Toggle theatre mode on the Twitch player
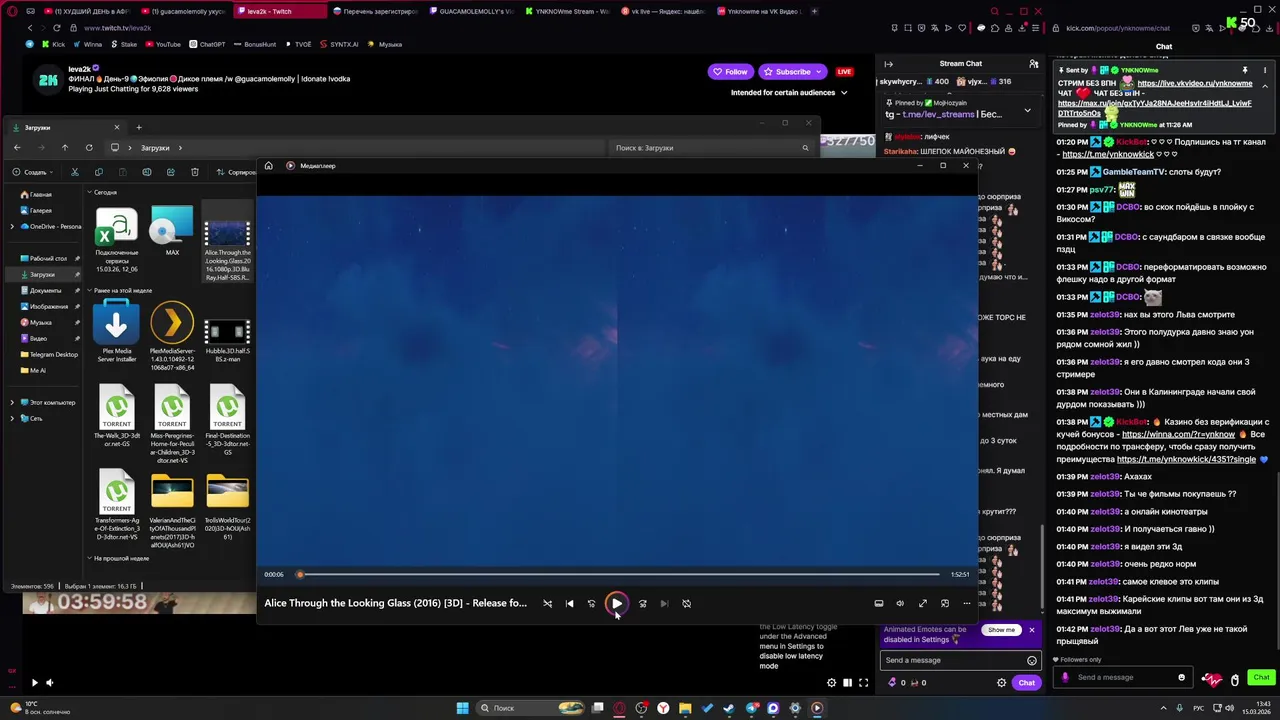The image size is (1280, 720). (x=847, y=683)
